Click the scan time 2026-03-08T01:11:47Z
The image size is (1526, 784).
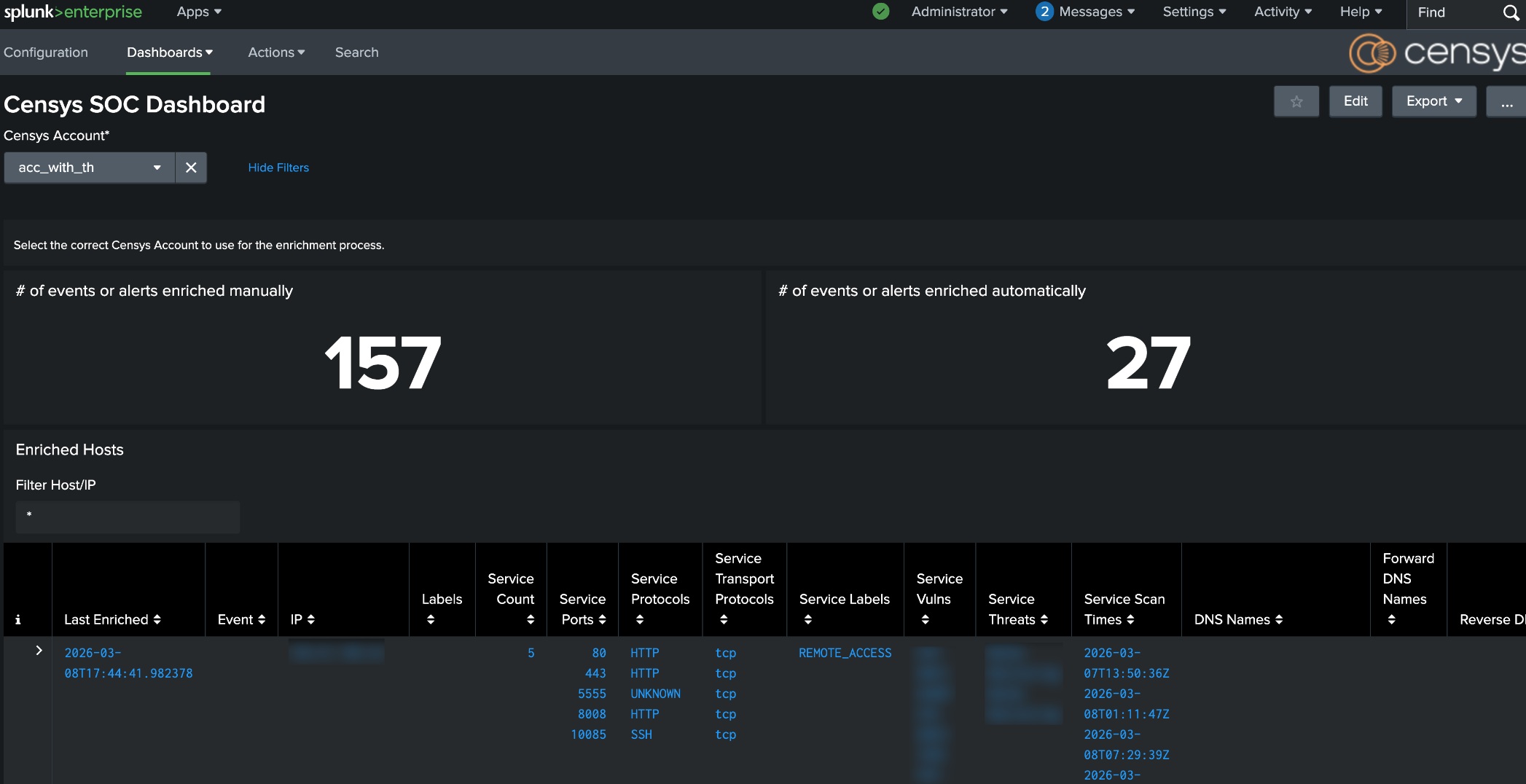coord(1126,704)
